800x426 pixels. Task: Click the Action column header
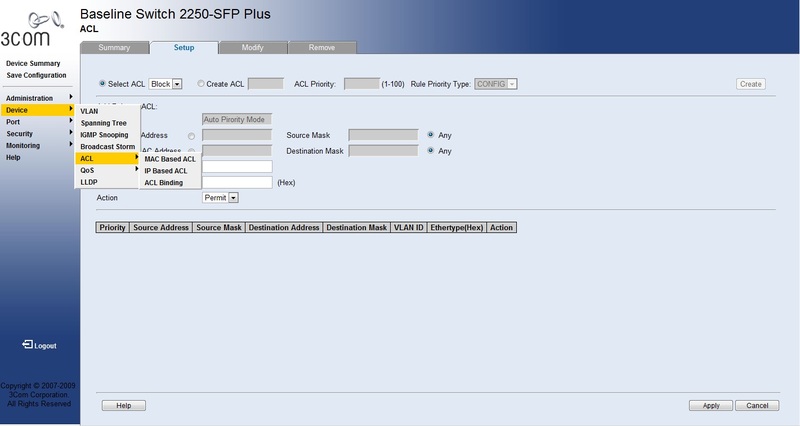502,228
